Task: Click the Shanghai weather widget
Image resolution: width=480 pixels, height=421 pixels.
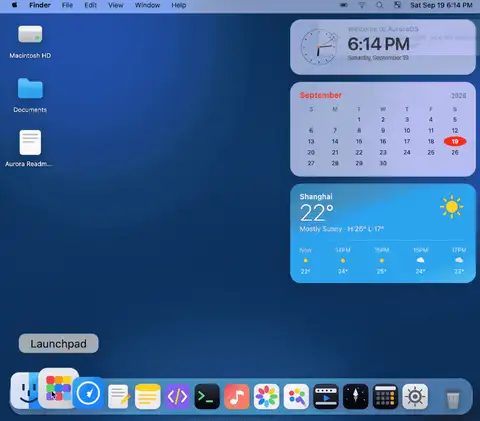Action: (383, 233)
